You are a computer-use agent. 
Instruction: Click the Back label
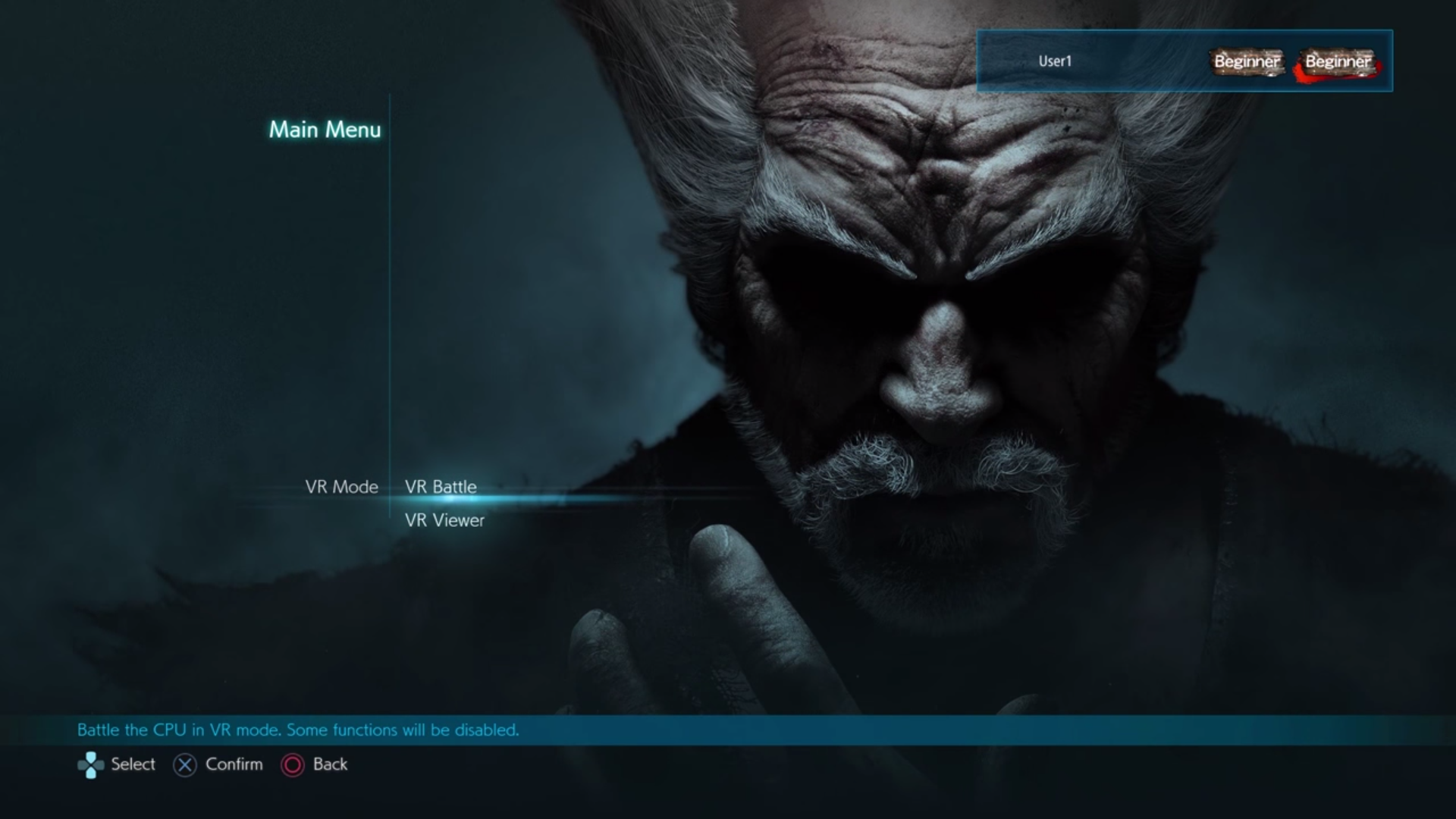point(330,764)
